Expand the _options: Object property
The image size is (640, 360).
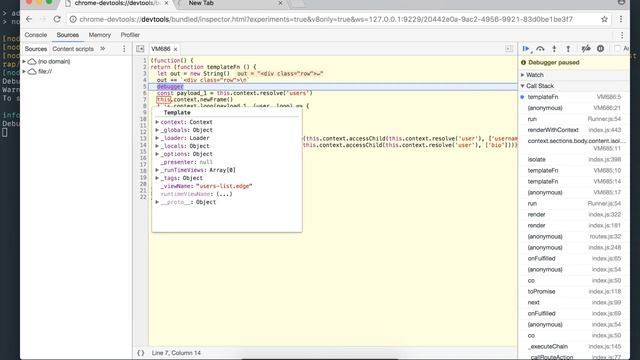(157, 154)
